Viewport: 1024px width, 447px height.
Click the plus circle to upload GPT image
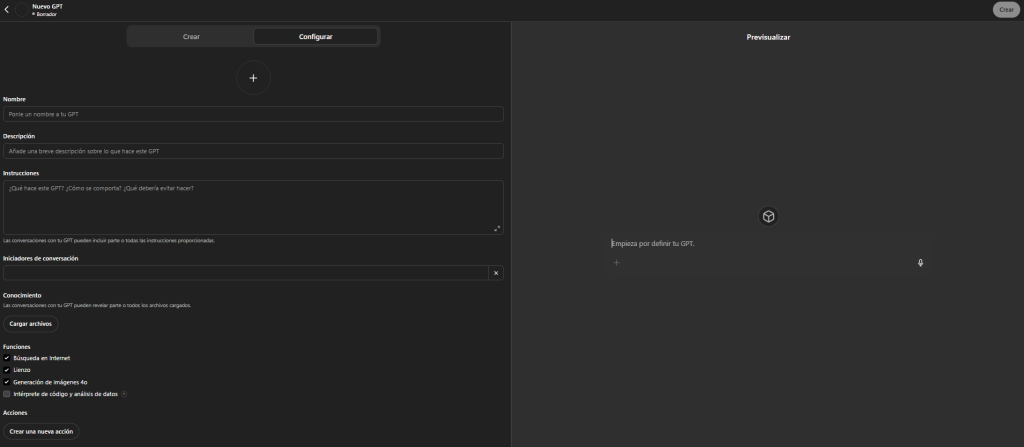tap(253, 78)
